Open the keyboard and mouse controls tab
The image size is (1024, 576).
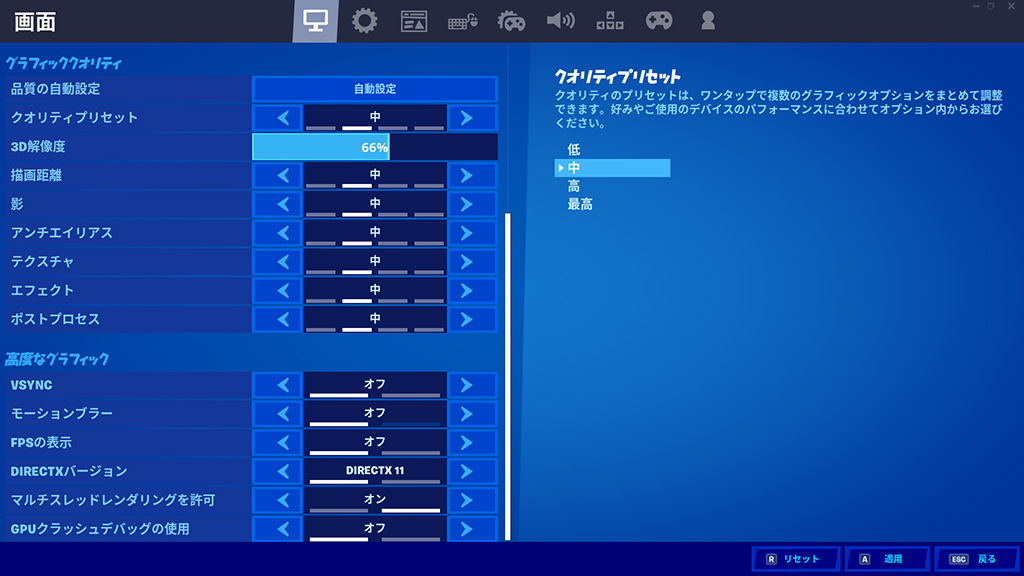click(462, 22)
